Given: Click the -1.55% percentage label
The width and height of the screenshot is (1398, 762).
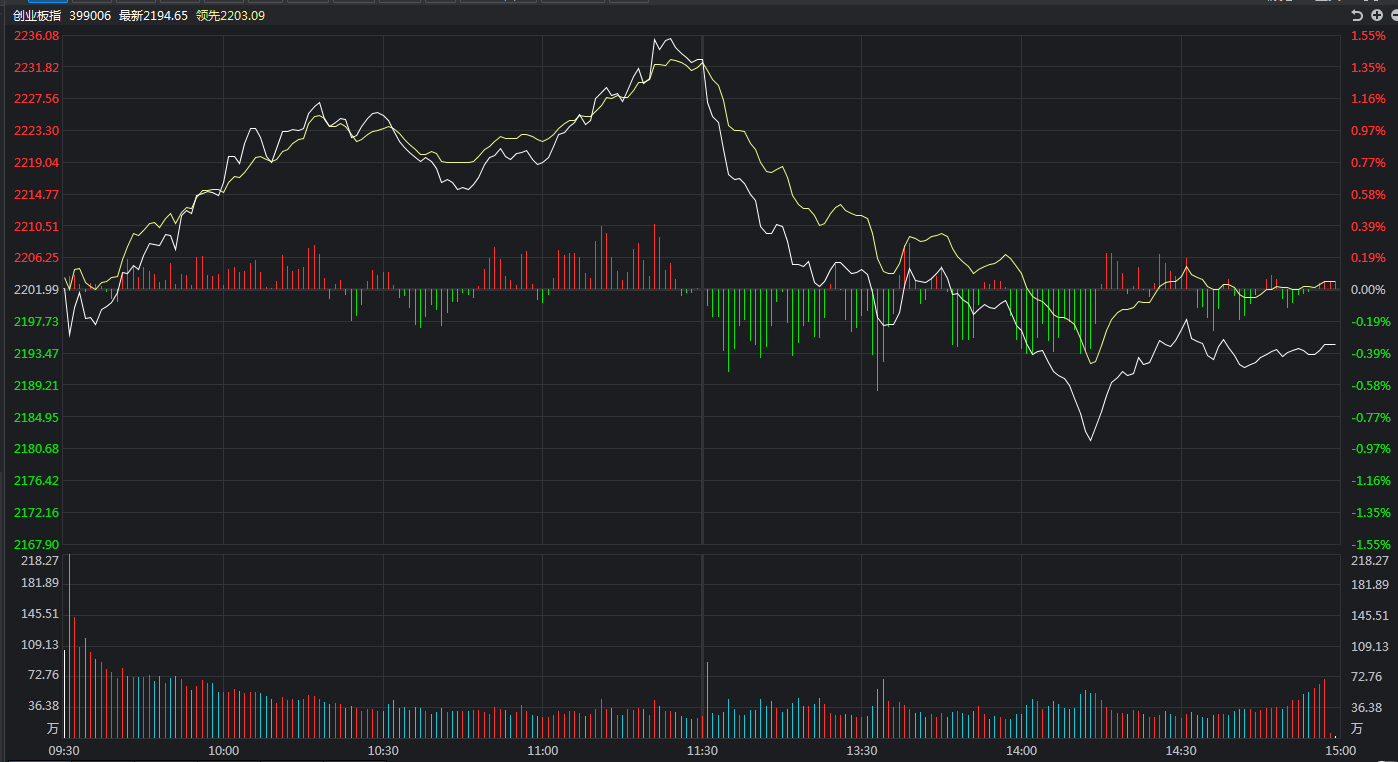Looking at the screenshot, I should 1371,544.
